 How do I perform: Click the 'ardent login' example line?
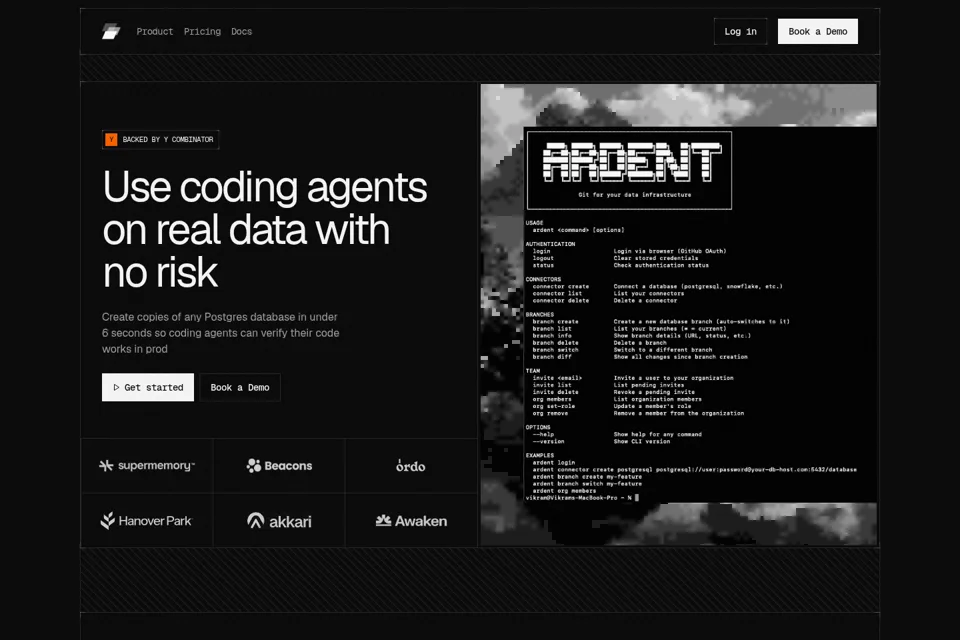[553, 462]
